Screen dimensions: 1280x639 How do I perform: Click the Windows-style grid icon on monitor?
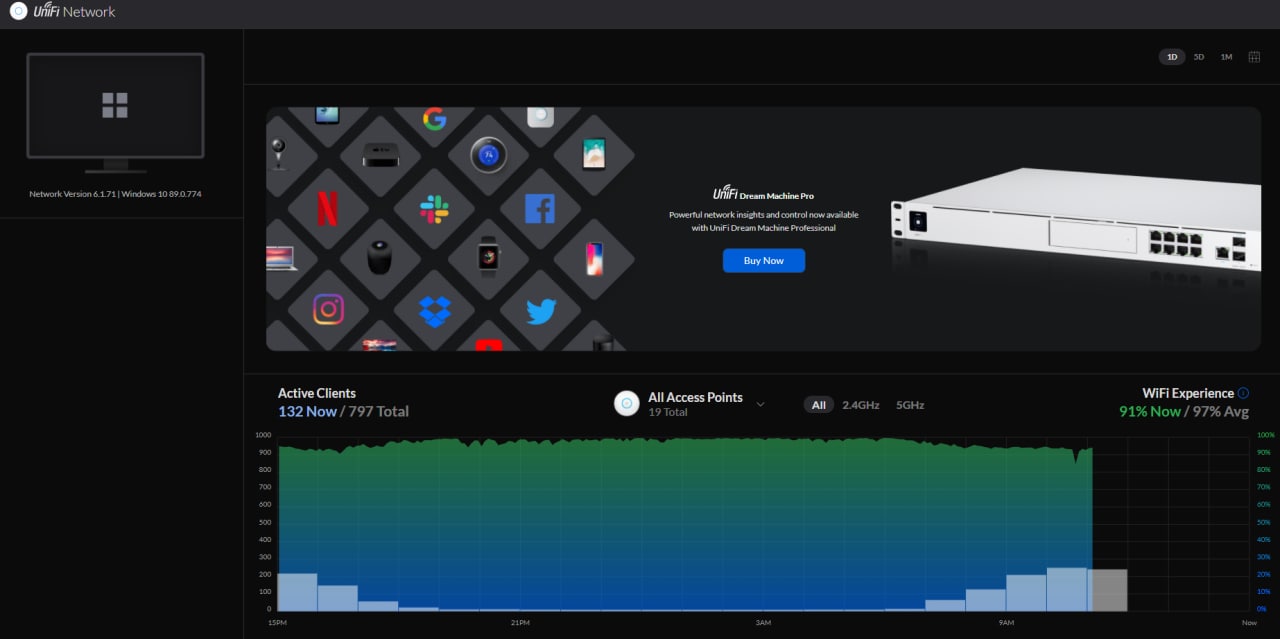pos(115,105)
